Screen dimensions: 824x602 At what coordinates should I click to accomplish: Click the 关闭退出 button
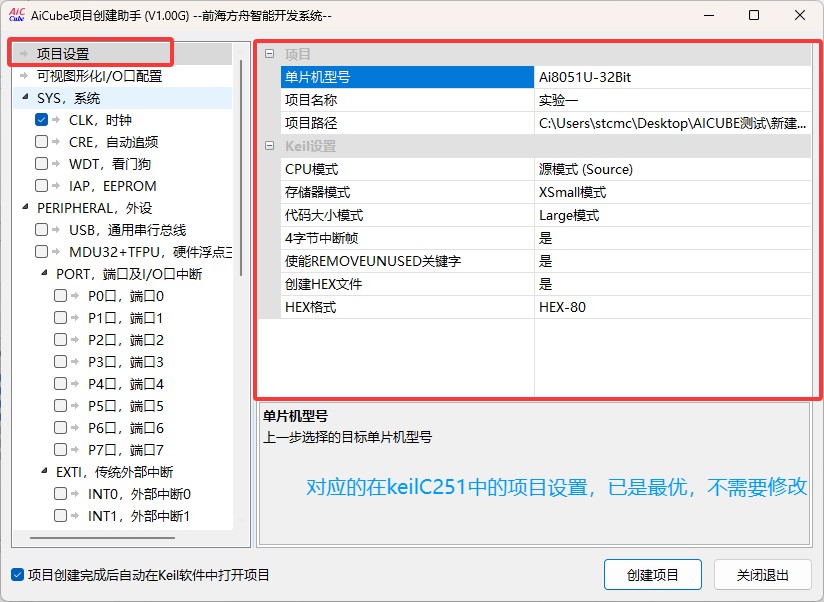point(763,575)
